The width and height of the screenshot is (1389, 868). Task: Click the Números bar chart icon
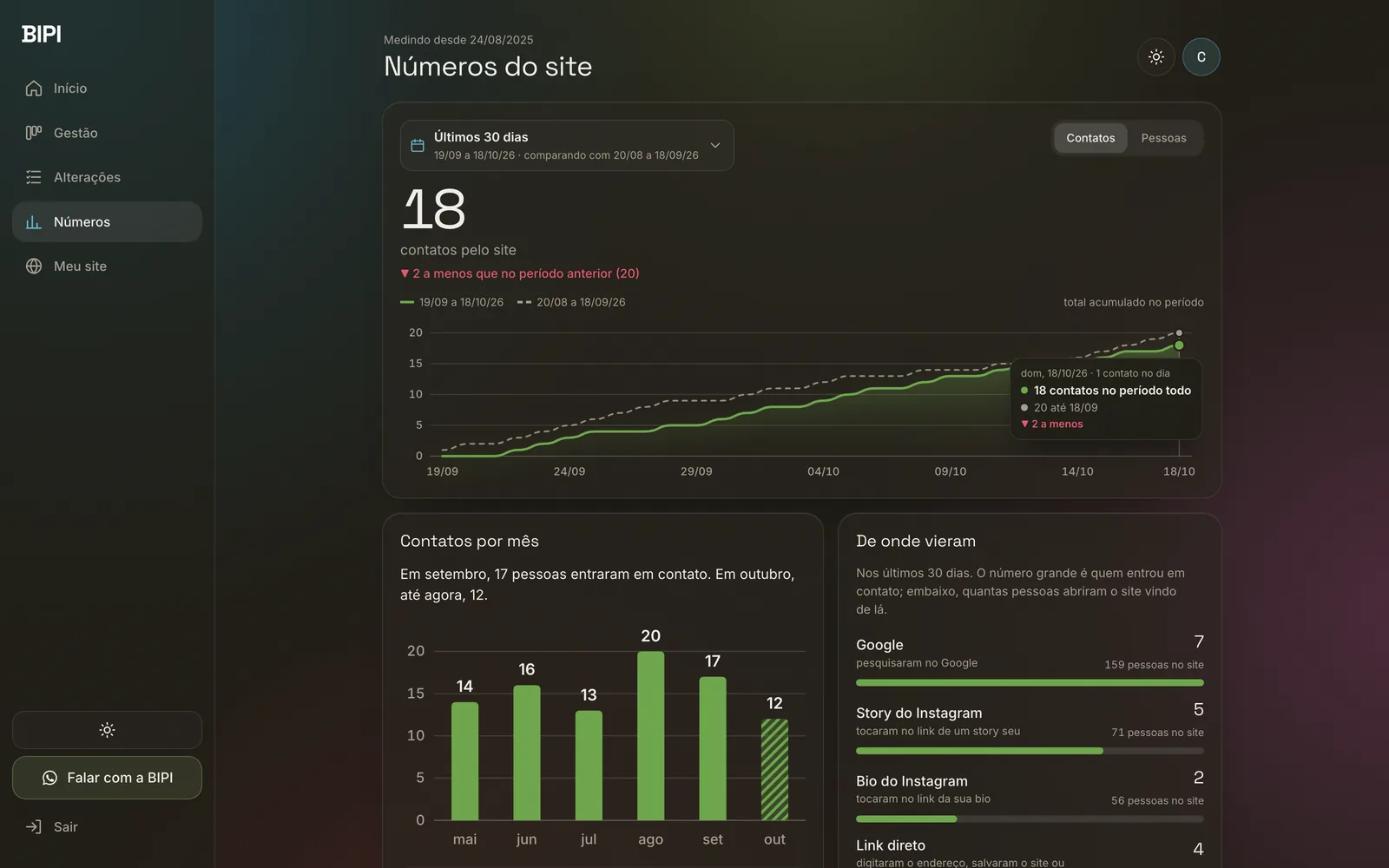pyautogui.click(x=34, y=222)
